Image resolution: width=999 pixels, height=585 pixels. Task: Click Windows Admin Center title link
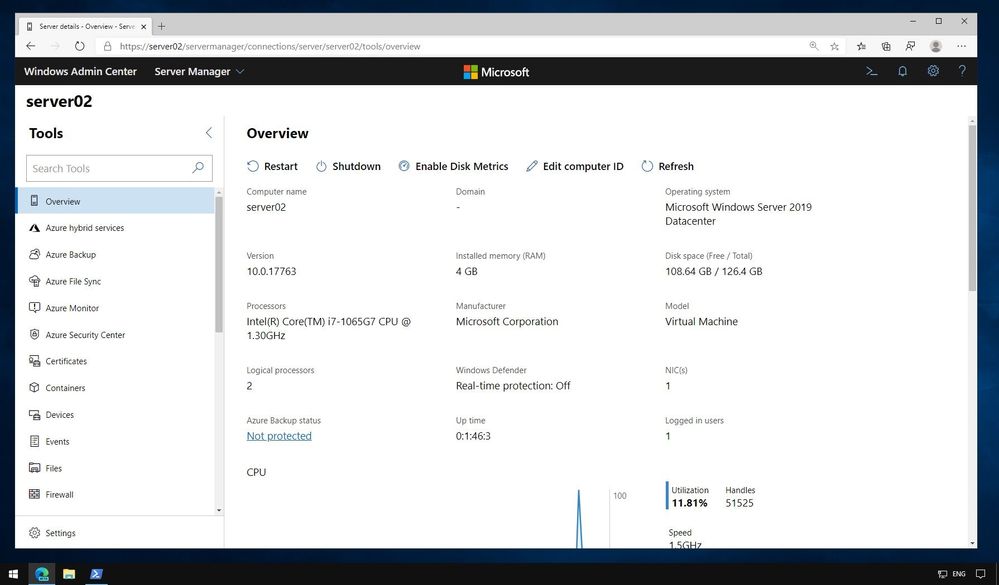pos(80,71)
